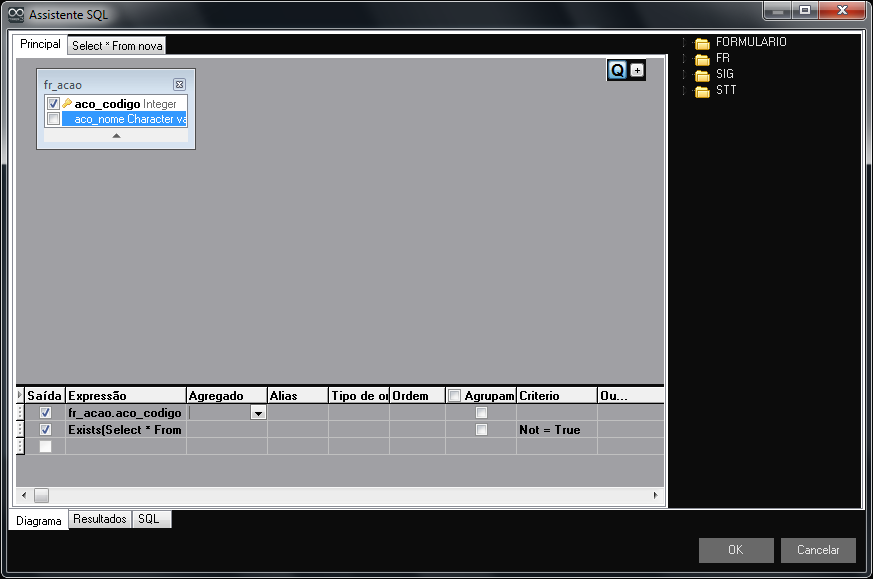Click the FR folder icon
This screenshot has height=579, width=873.
[702, 59]
